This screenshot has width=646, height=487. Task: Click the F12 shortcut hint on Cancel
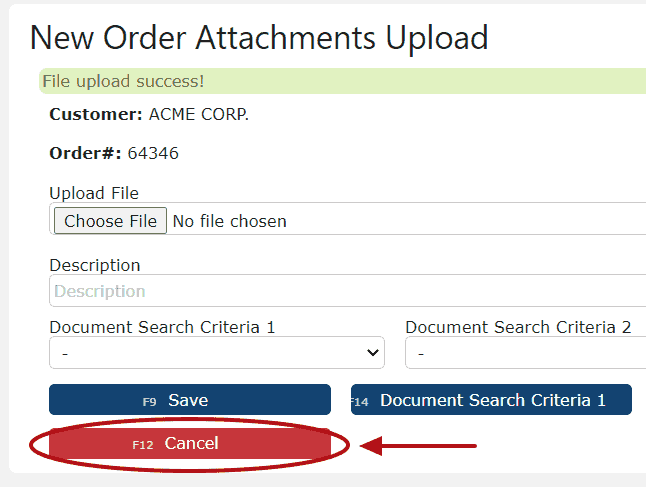[x=143, y=445]
